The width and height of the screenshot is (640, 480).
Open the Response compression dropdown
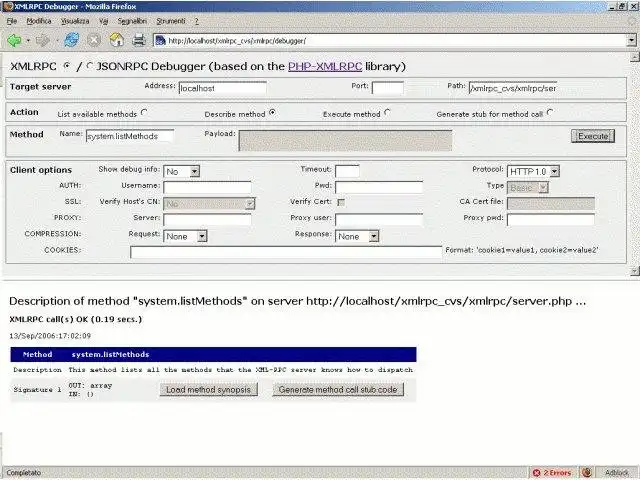(x=357, y=236)
